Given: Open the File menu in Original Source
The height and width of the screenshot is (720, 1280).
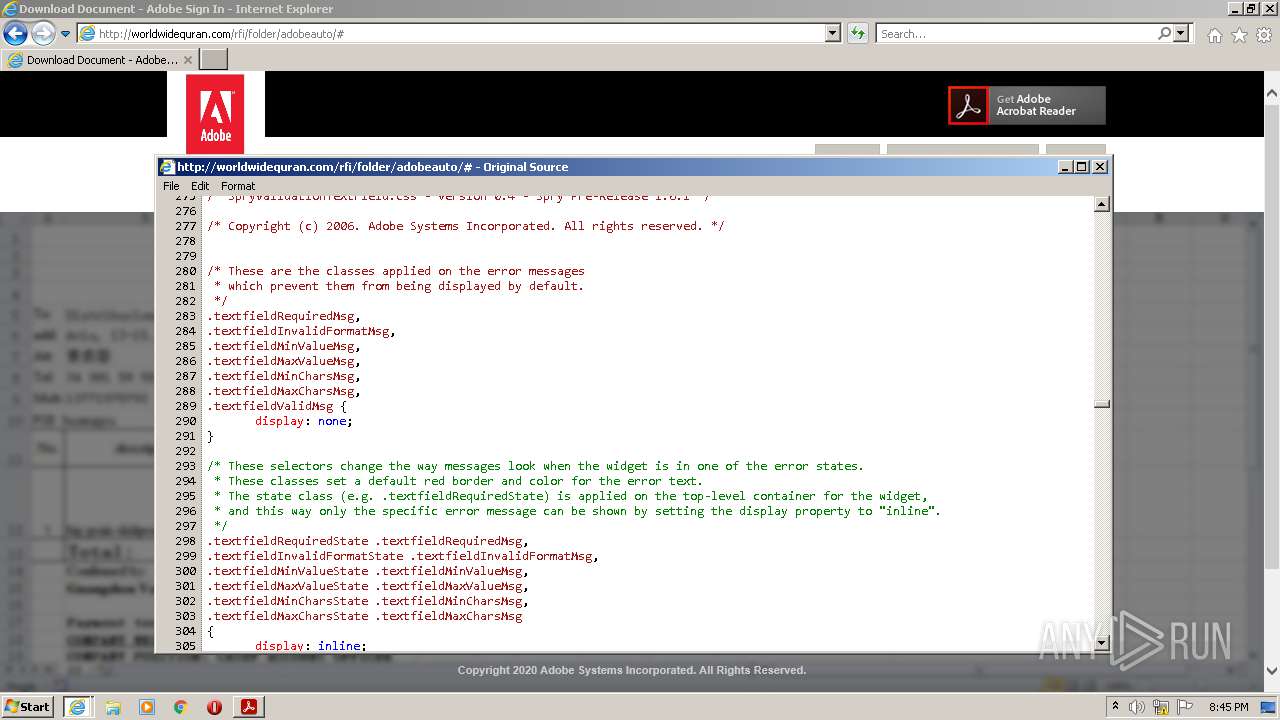Looking at the screenshot, I should tap(171, 186).
